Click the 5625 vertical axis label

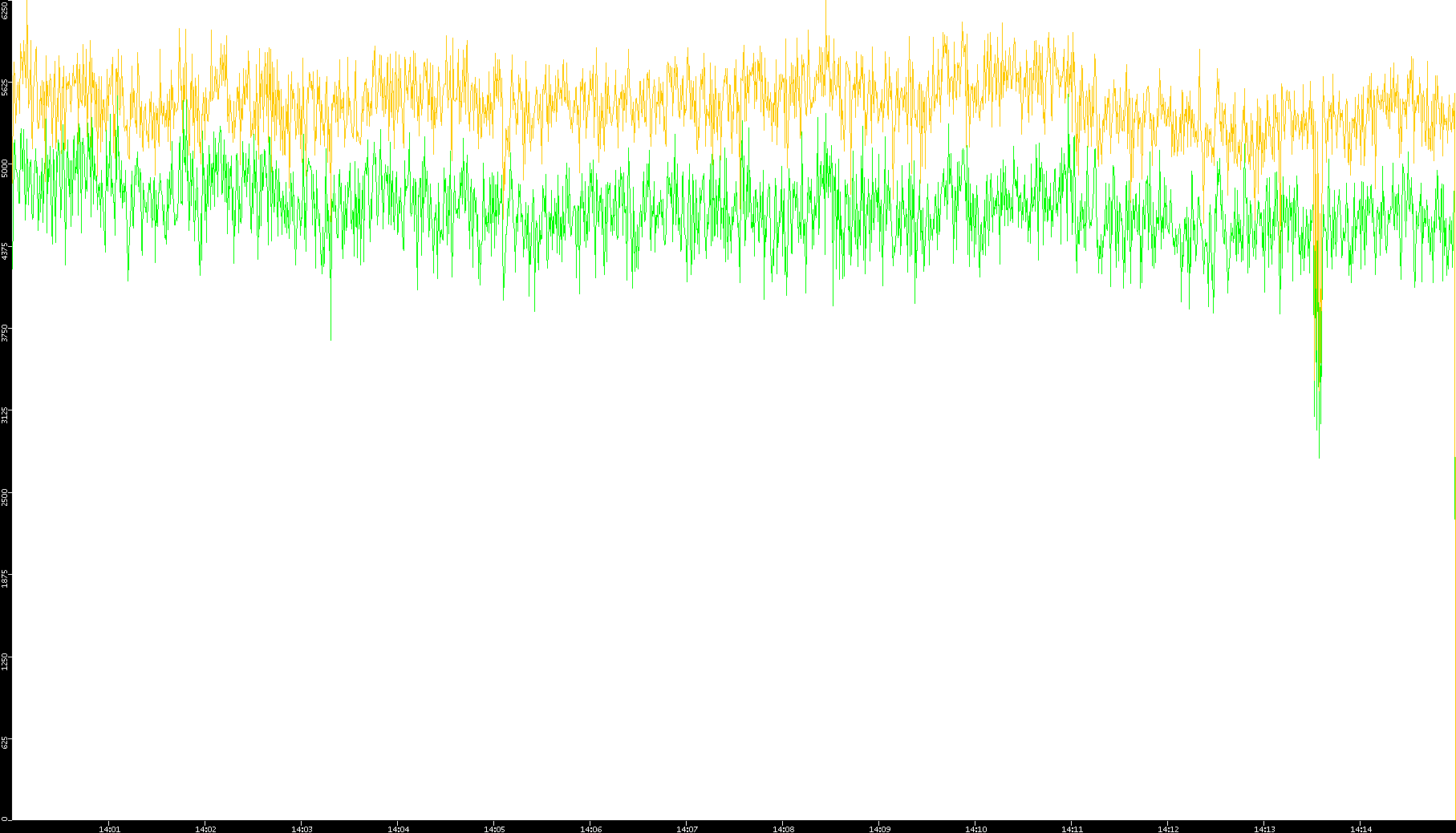click(6, 87)
